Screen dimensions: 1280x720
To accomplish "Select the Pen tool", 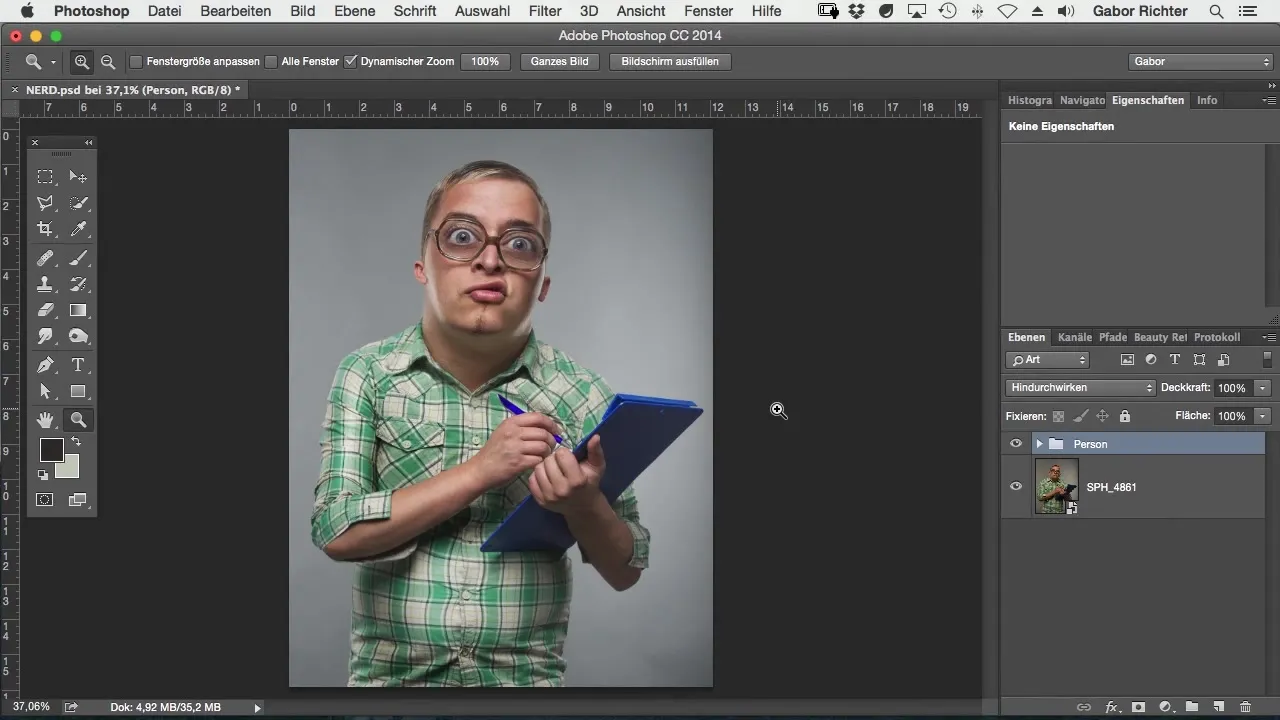I will [46, 365].
